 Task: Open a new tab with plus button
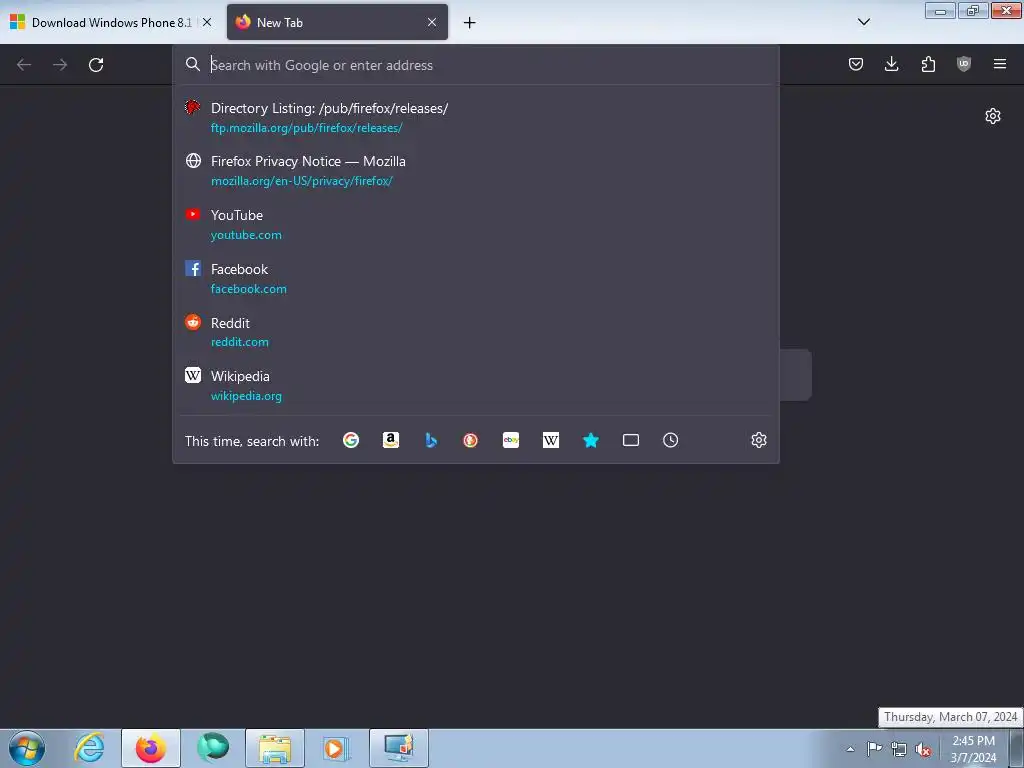pyautogui.click(x=470, y=23)
